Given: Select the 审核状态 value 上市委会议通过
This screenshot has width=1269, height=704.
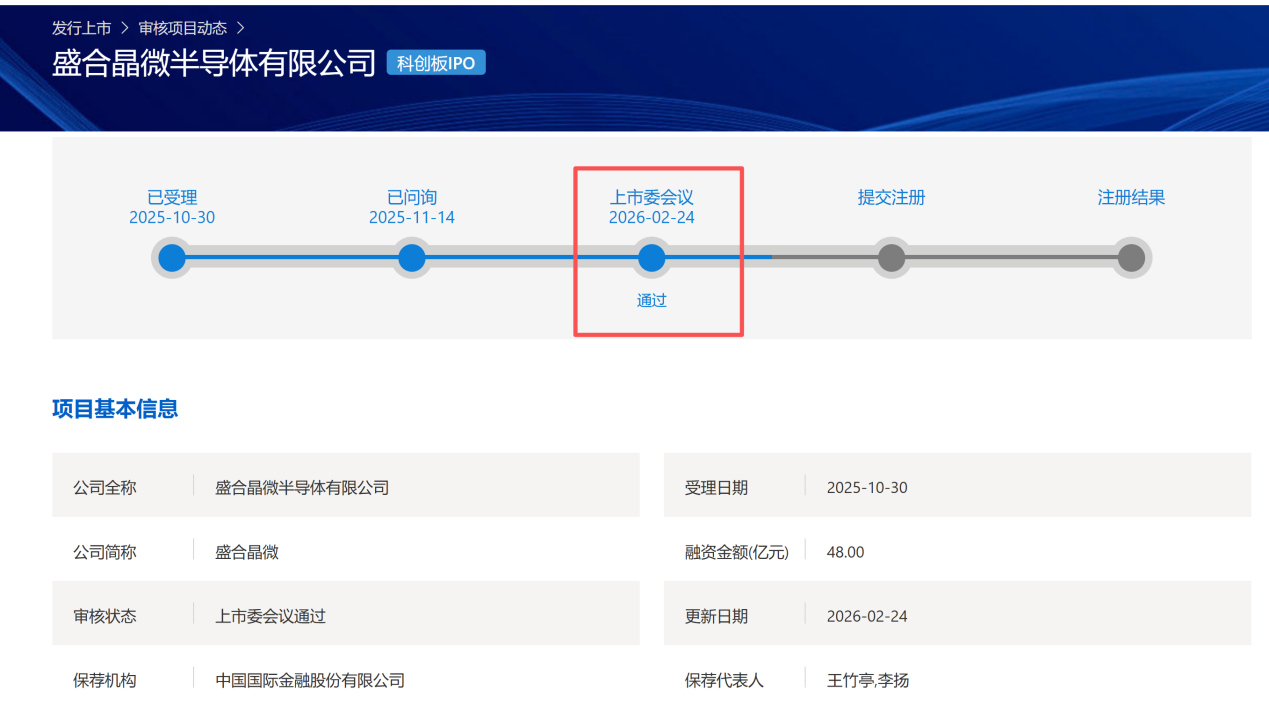Looking at the screenshot, I should [270, 615].
